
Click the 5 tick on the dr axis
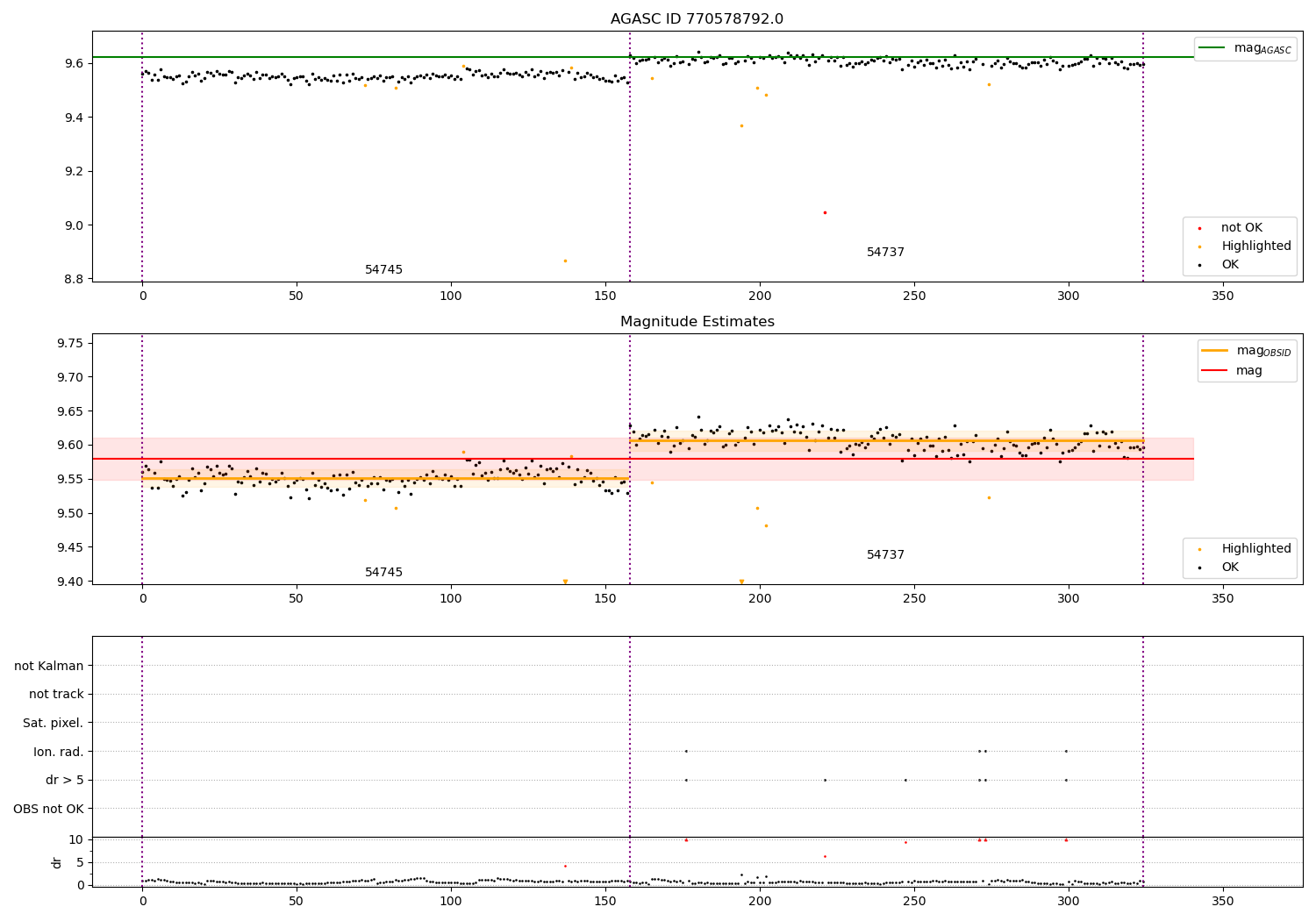(81, 862)
